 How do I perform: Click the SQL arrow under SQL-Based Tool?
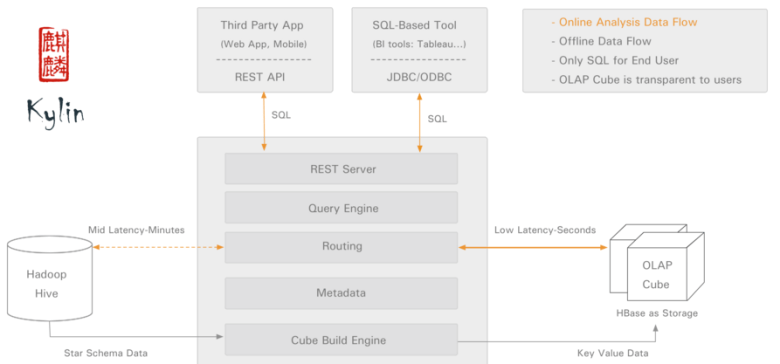point(420,122)
